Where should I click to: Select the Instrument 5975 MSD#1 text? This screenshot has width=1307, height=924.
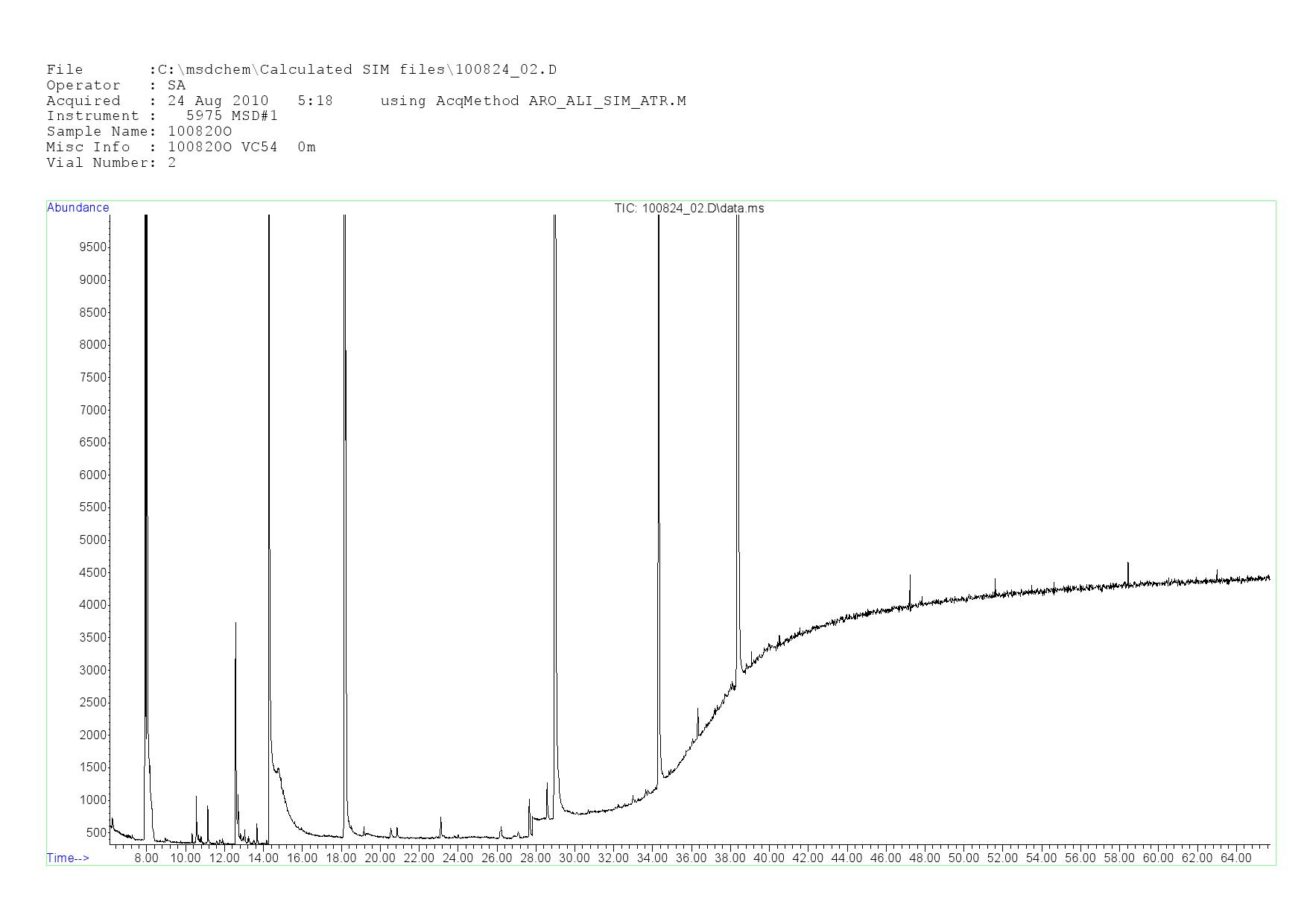(x=162, y=116)
